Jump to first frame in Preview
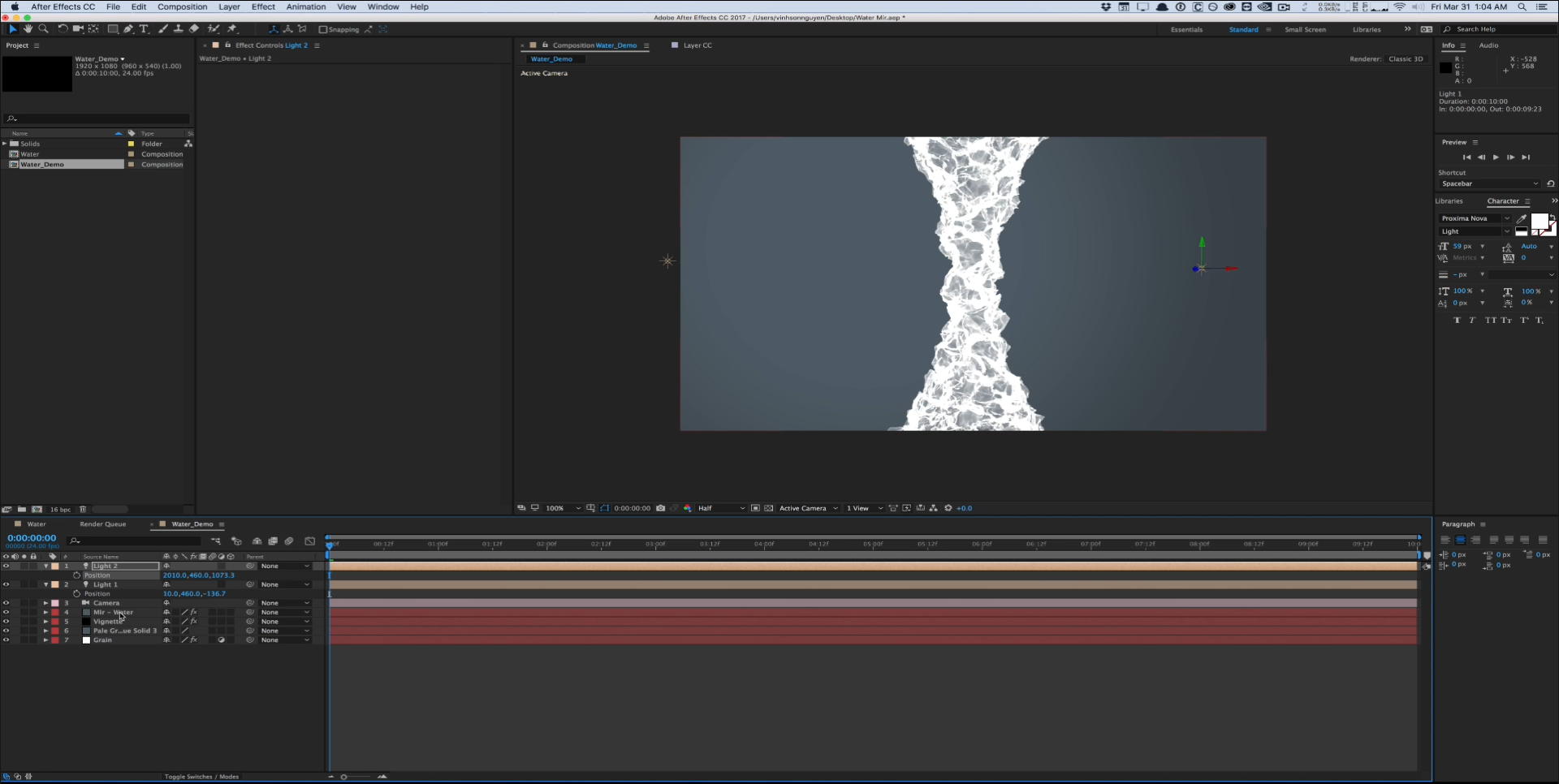Image resolution: width=1559 pixels, height=784 pixels. pyautogui.click(x=1466, y=157)
